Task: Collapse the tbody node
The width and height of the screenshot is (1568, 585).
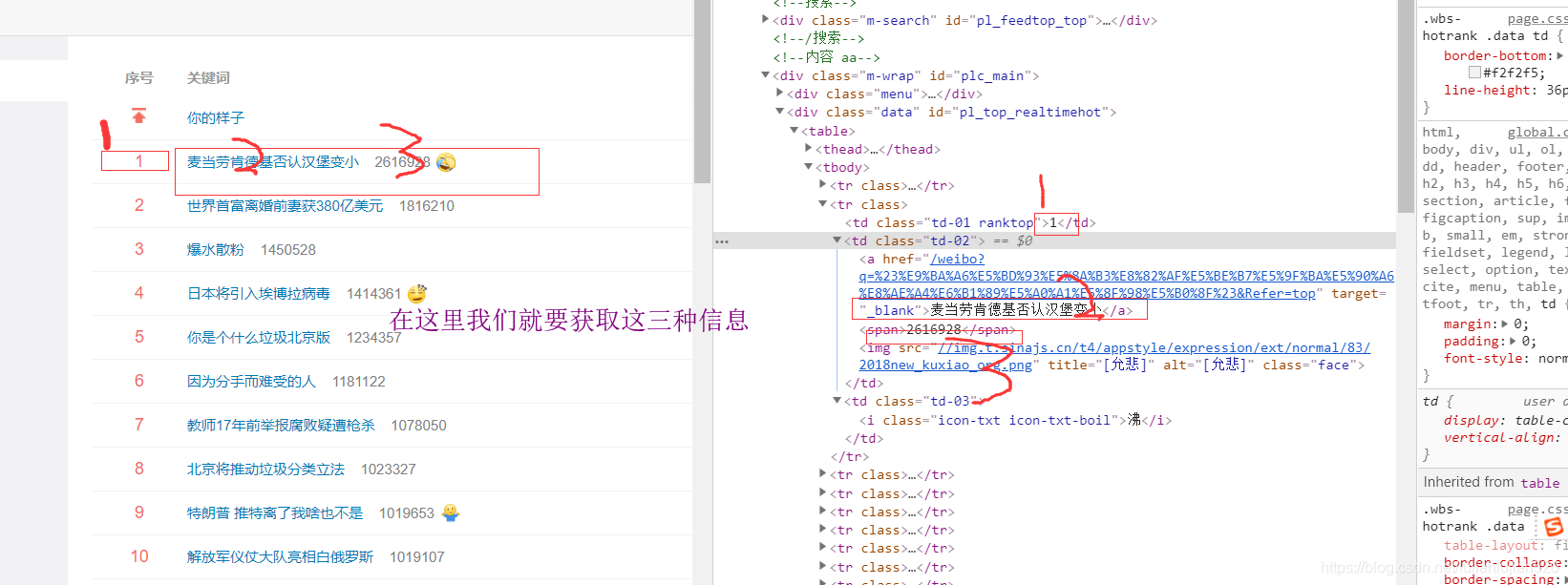Action: [x=809, y=167]
